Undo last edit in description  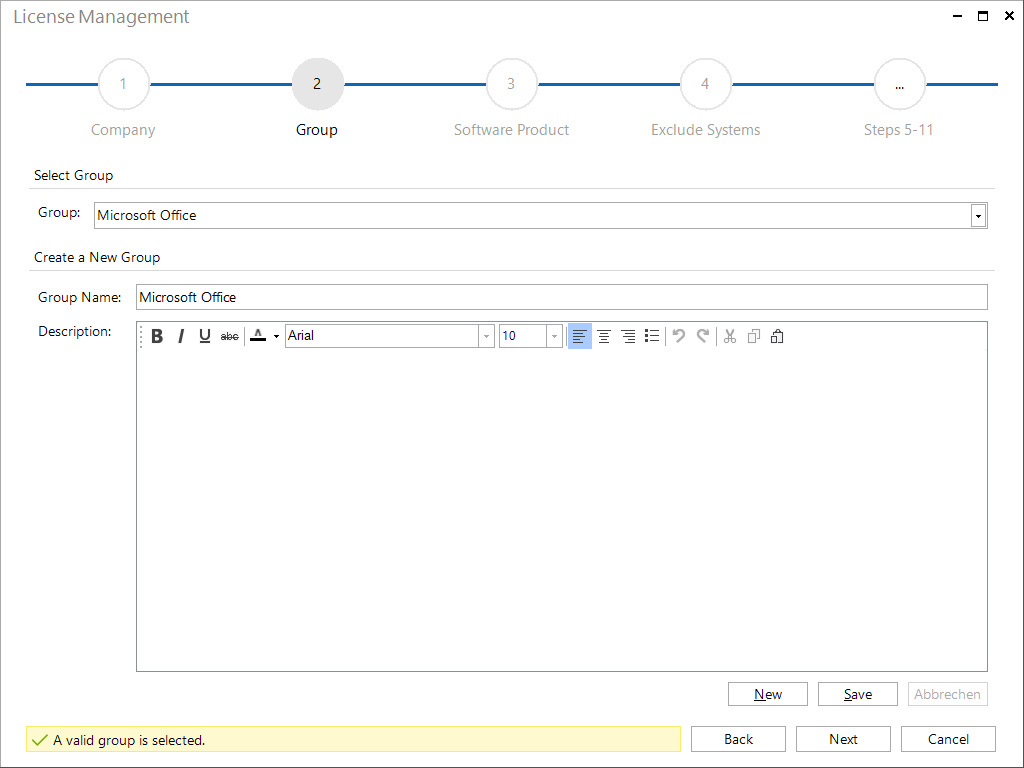click(679, 336)
